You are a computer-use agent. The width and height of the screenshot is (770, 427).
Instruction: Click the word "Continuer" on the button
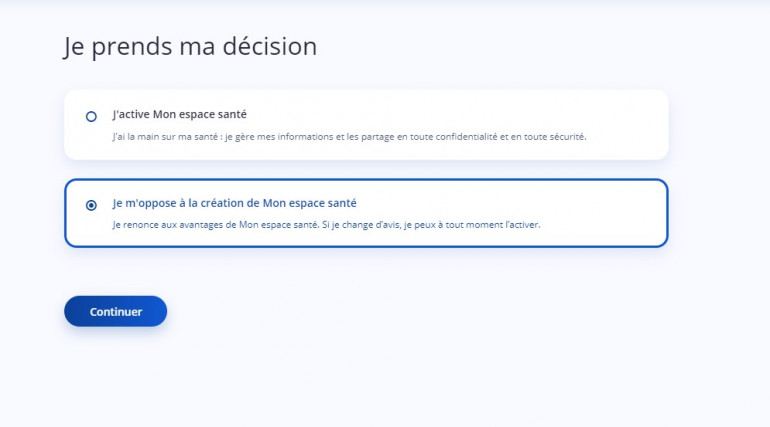[x=116, y=312]
